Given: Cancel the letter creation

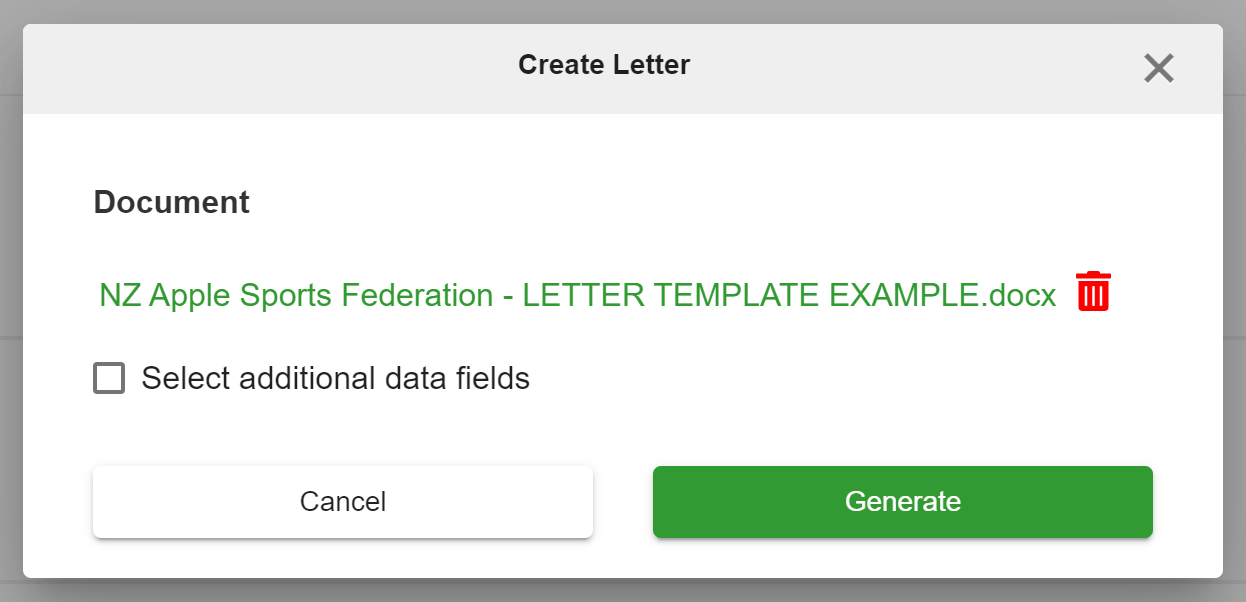Looking at the screenshot, I should pos(343,501).
